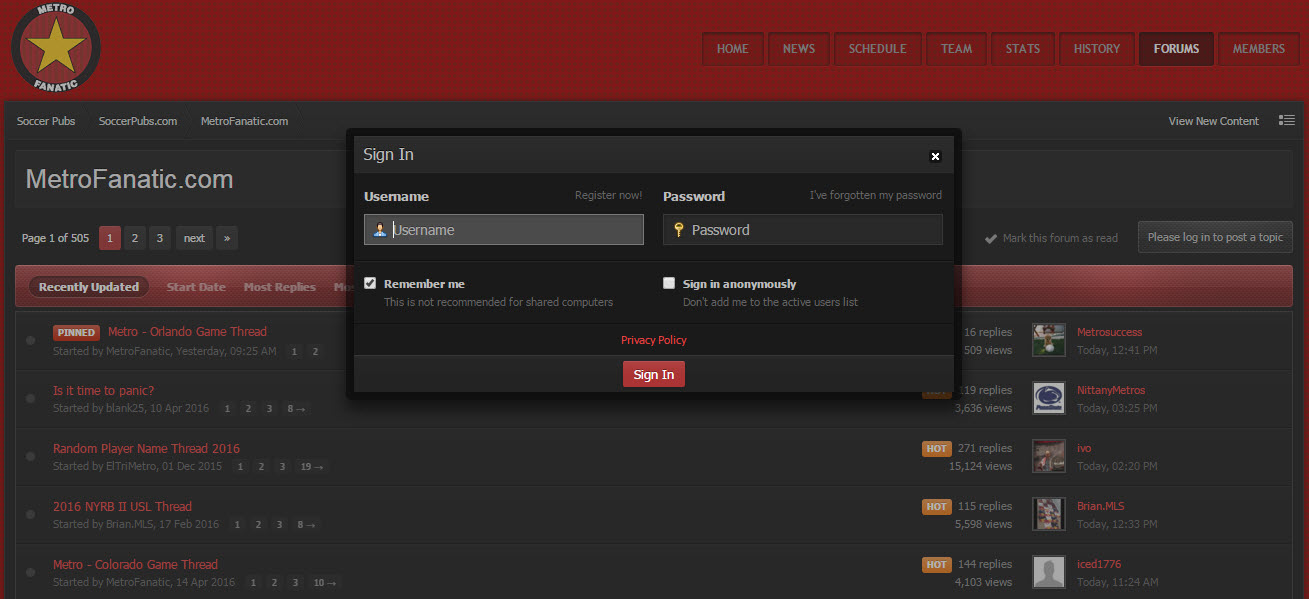The image size is (1309, 599).
Task: Open Page 1 of 505 page jump
Action: click(56, 238)
